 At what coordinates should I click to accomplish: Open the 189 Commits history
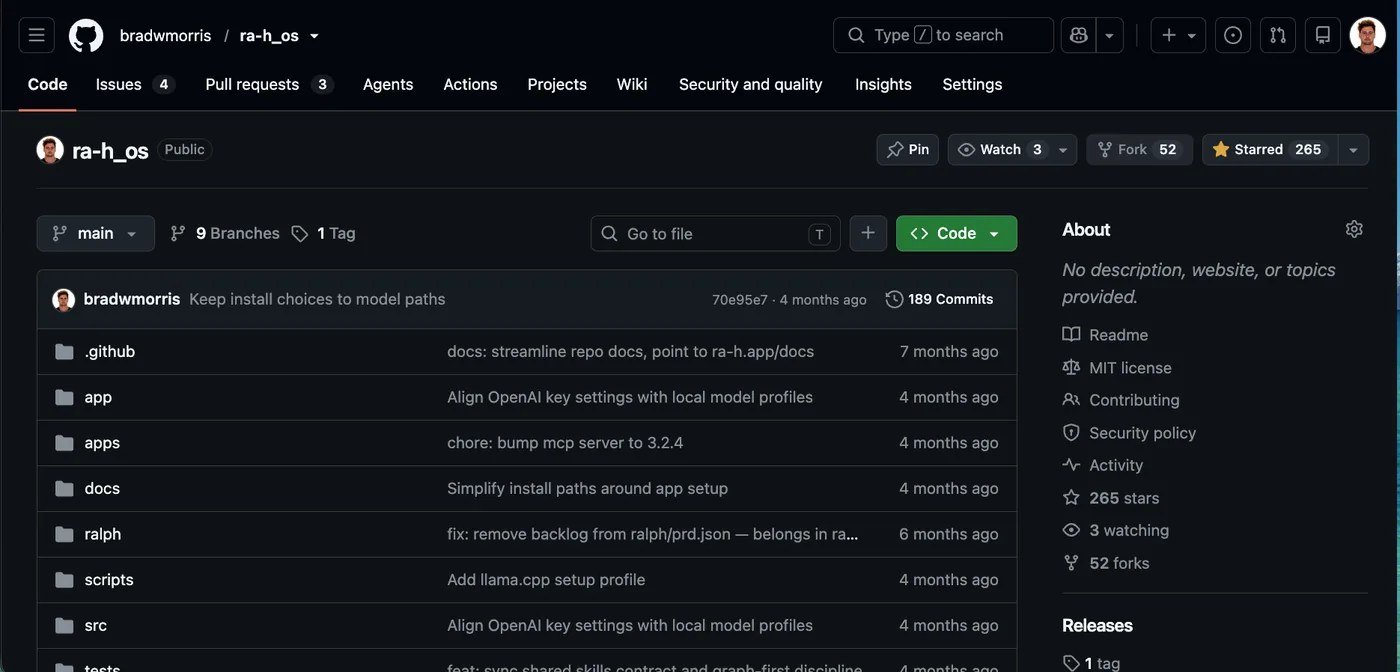pos(940,299)
